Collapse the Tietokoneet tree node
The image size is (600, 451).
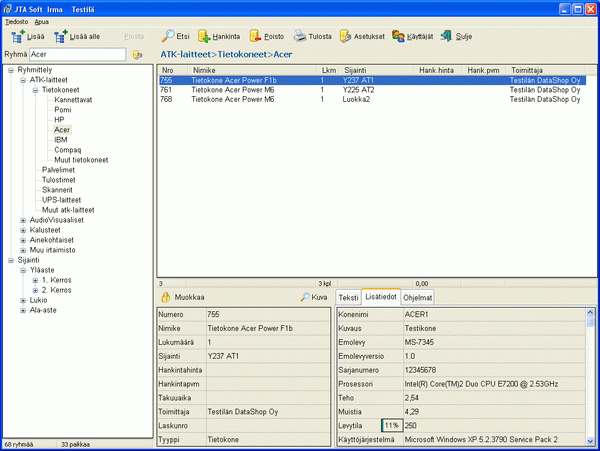point(35,90)
